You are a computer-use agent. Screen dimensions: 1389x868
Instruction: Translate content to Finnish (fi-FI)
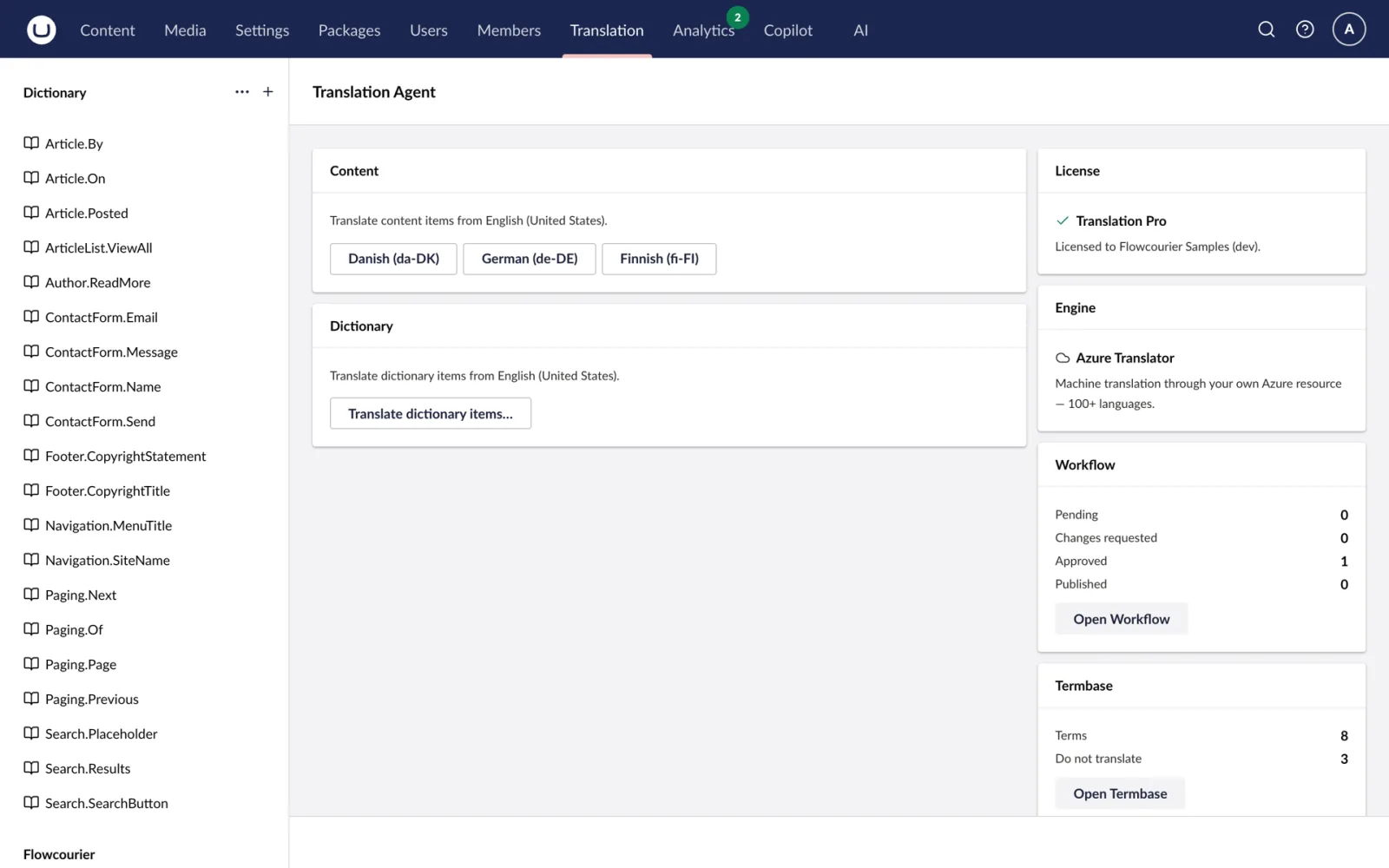click(659, 259)
